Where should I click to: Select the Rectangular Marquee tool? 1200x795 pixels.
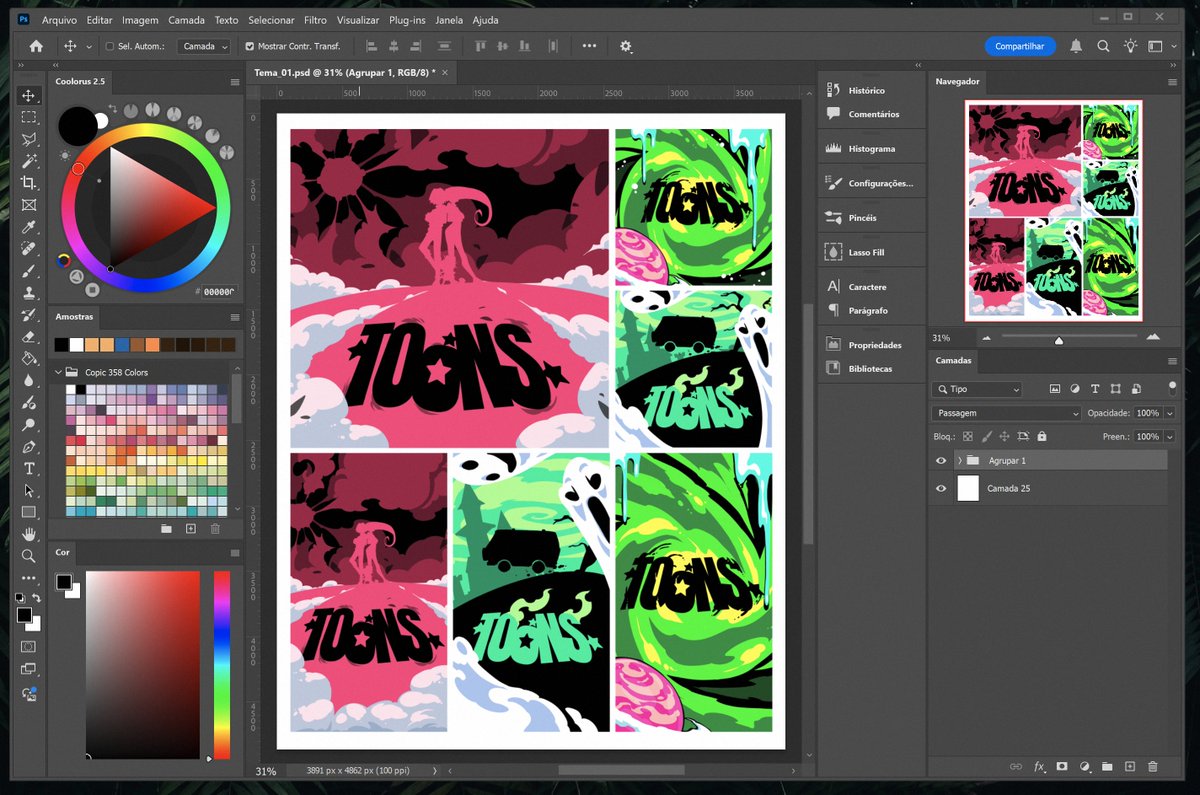[29, 117]
